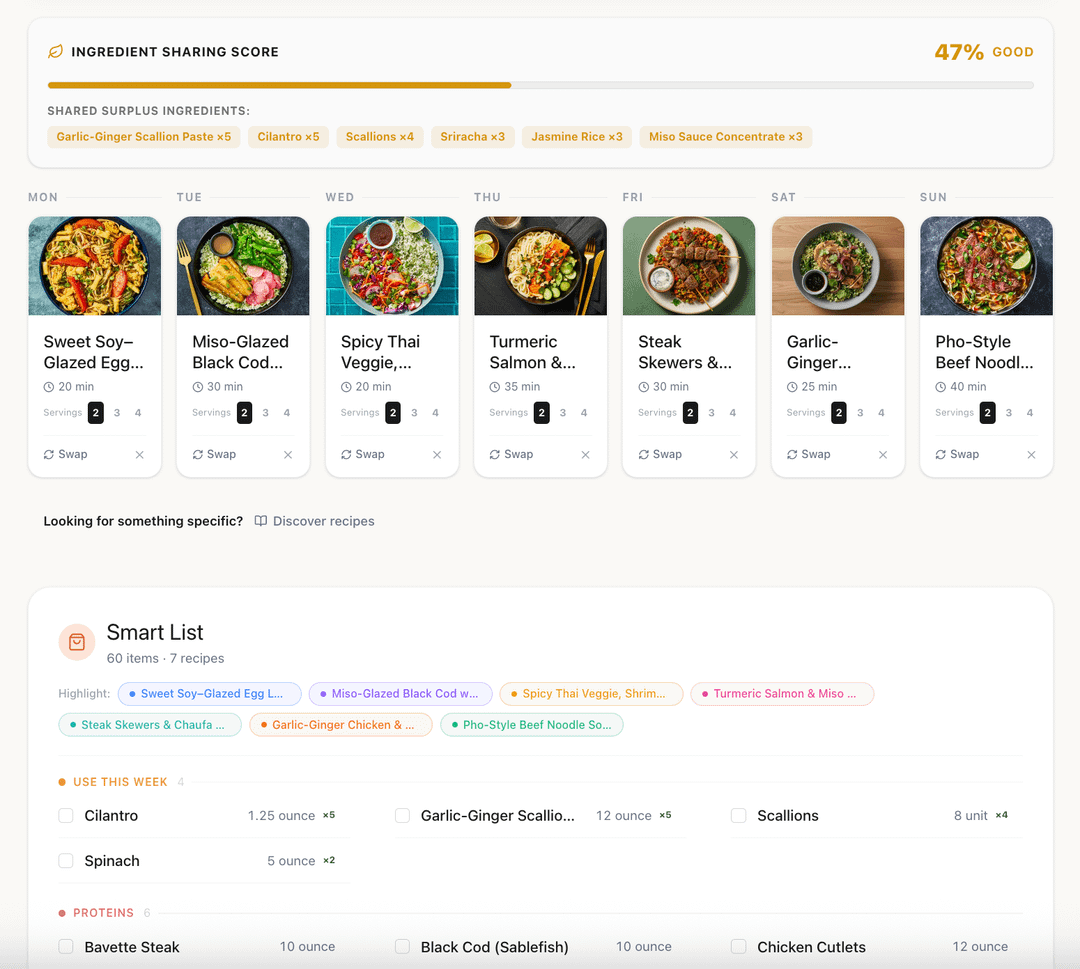The height and width of the screenshot is (969, 1080).
Task: Click the Smart List shopping bag icon
Action: 77,642
